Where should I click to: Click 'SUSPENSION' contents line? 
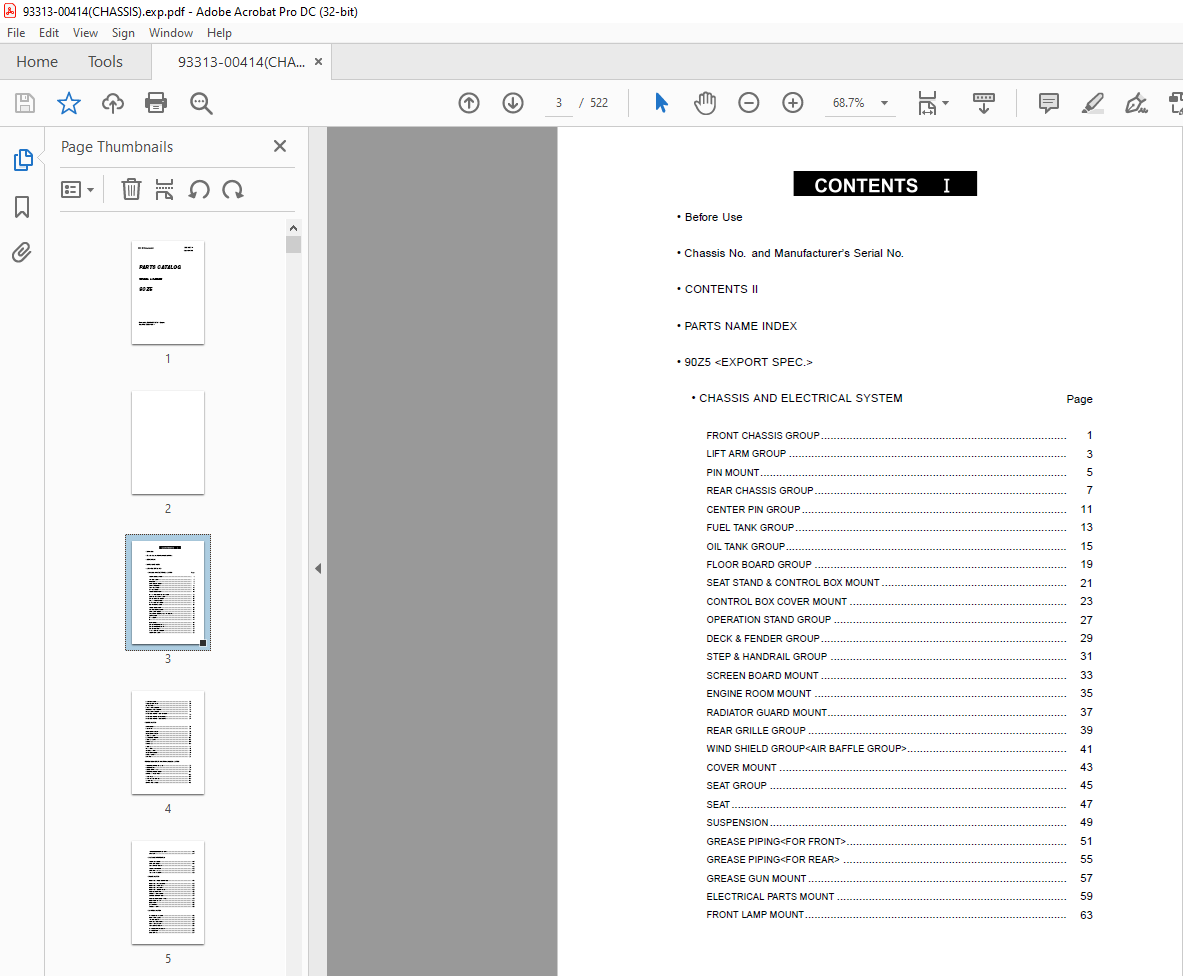[x=899, y=822]
